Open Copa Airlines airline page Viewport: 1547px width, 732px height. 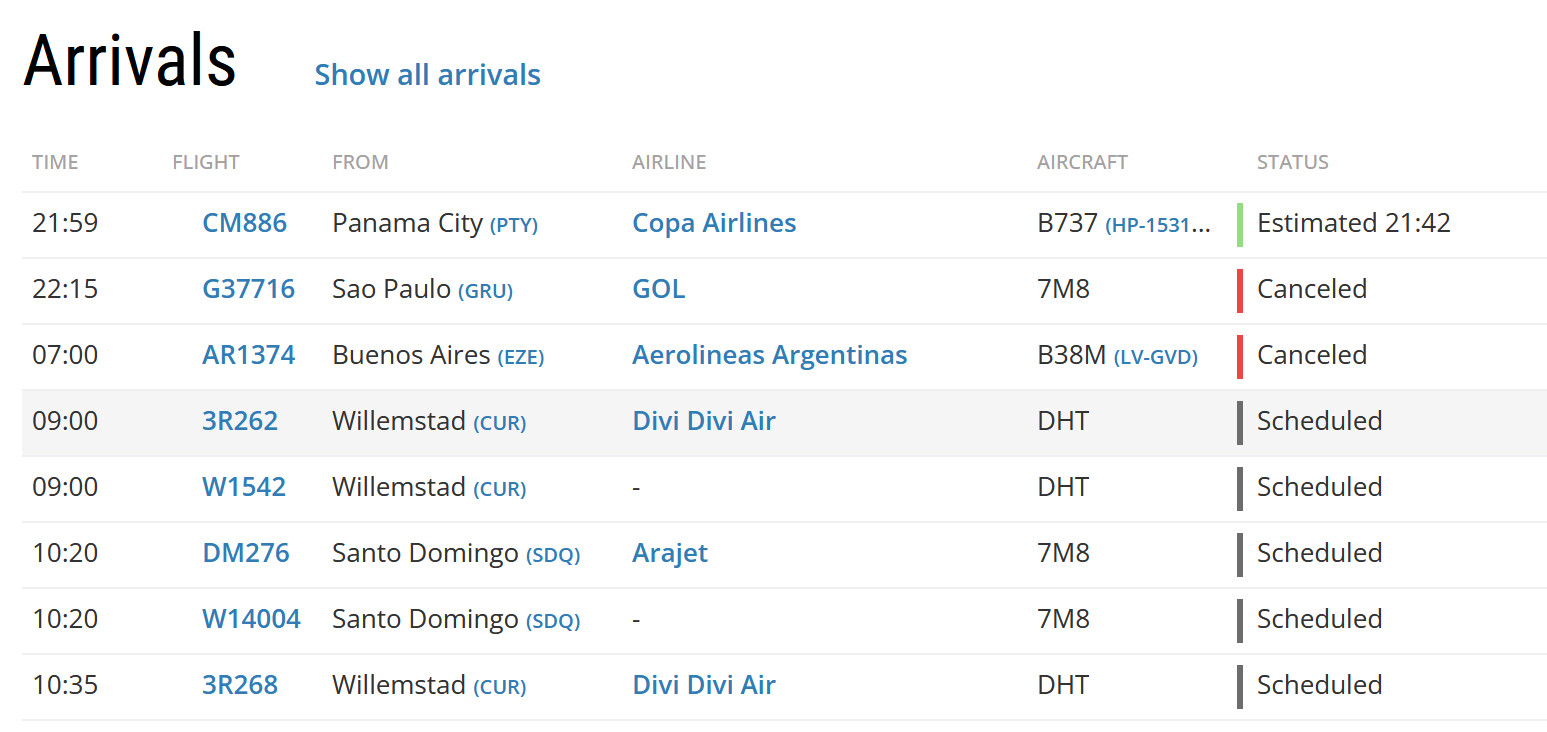coord(714,223)
